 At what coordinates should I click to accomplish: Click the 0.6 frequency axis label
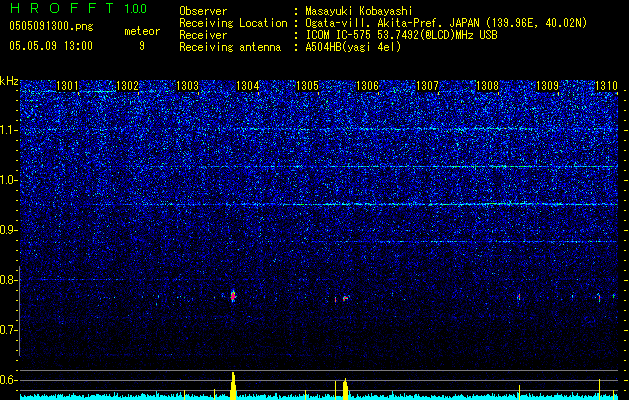(9, 380)
